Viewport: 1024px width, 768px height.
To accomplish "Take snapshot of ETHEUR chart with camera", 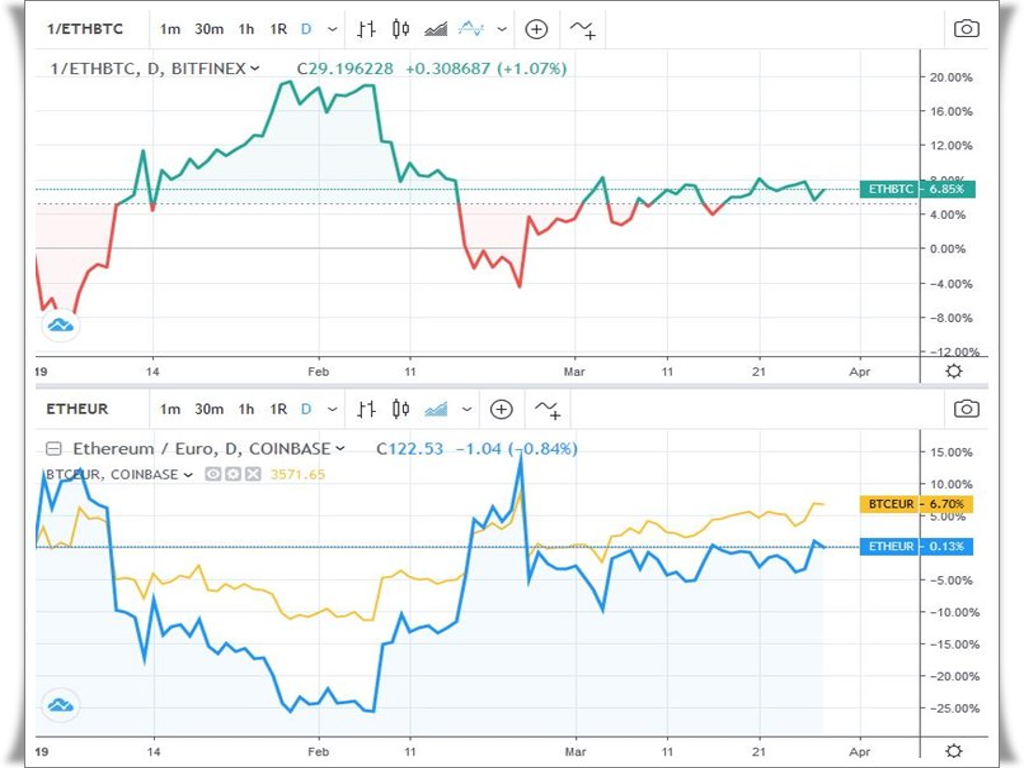I will tap(966, 408).
